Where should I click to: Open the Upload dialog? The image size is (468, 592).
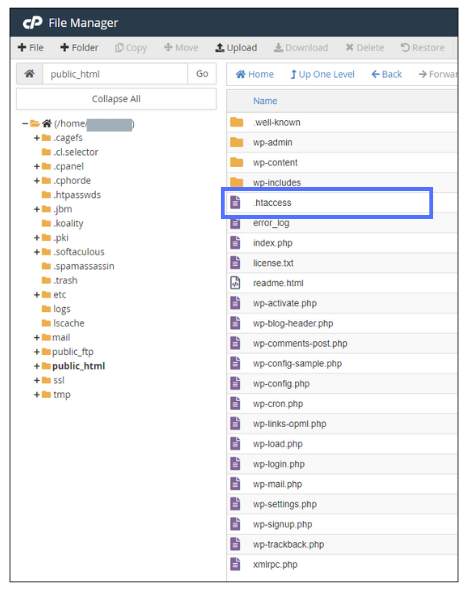(236, 48)
